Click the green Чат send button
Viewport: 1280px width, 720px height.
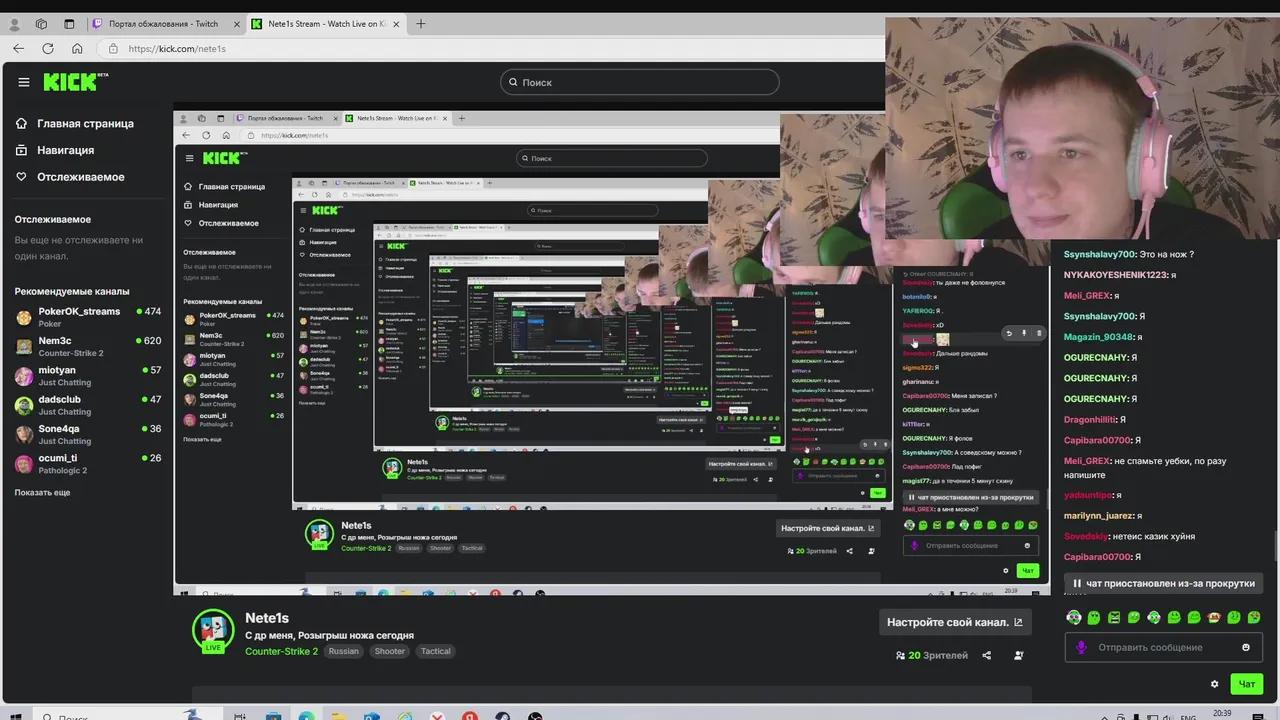pyautogui.click(x=1247, y=684)
